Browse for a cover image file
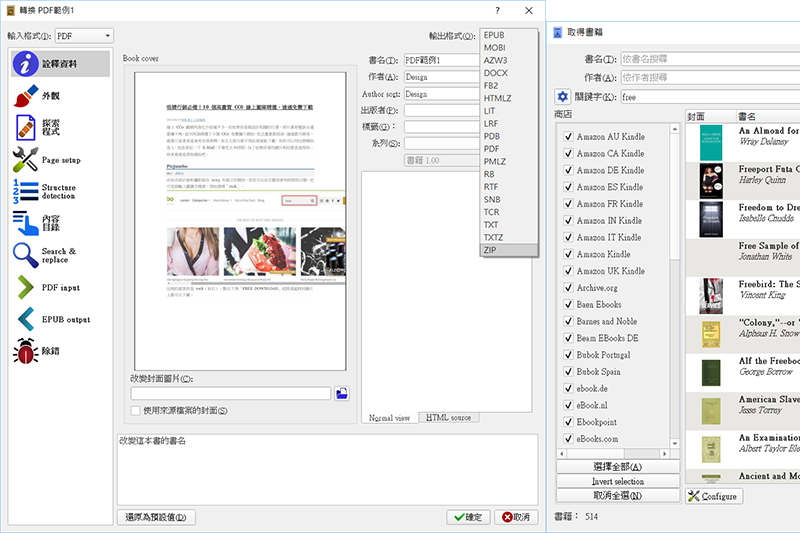Image resolution: width=800 pixels, height=533 pixels. click(342, 393)
